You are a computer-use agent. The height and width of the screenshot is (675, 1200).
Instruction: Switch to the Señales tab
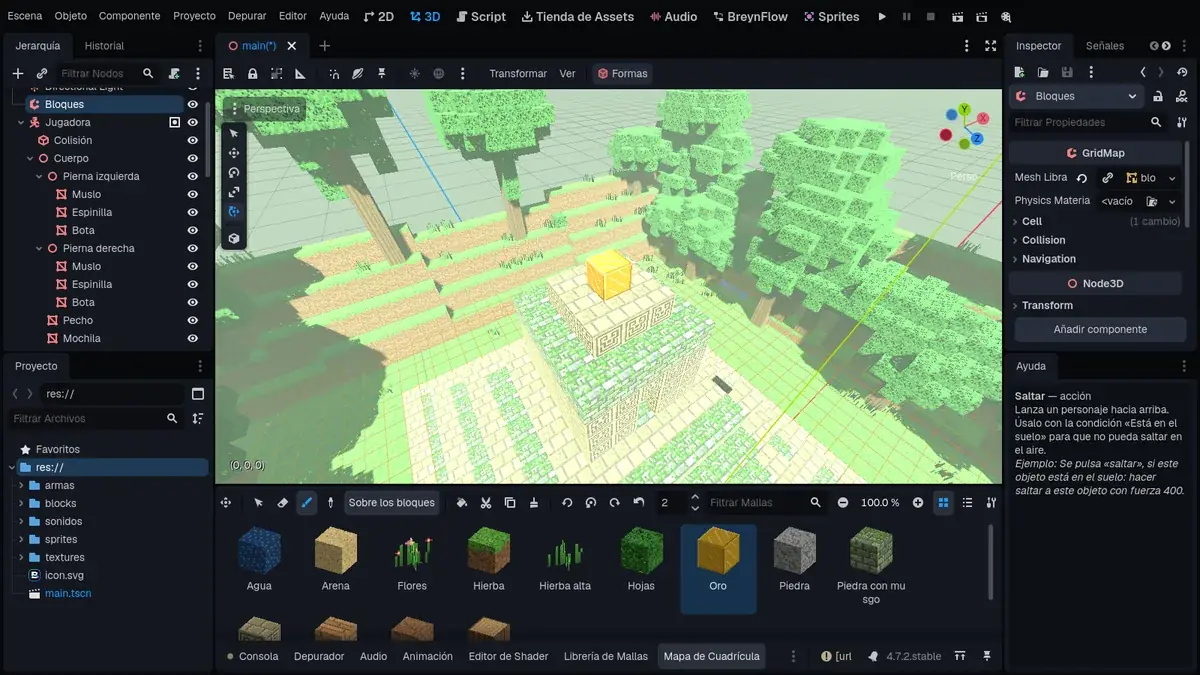[x=1105, y=46]
